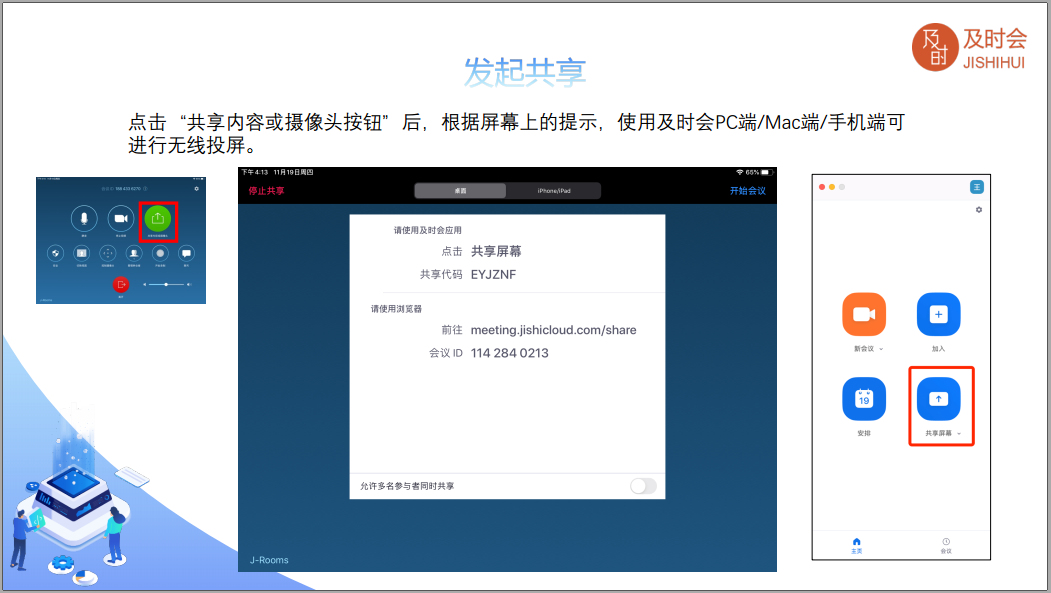Click meeting ID 114 284 0213
The height and width of the screenshot is (593, 1051).
tap(509, 353)
